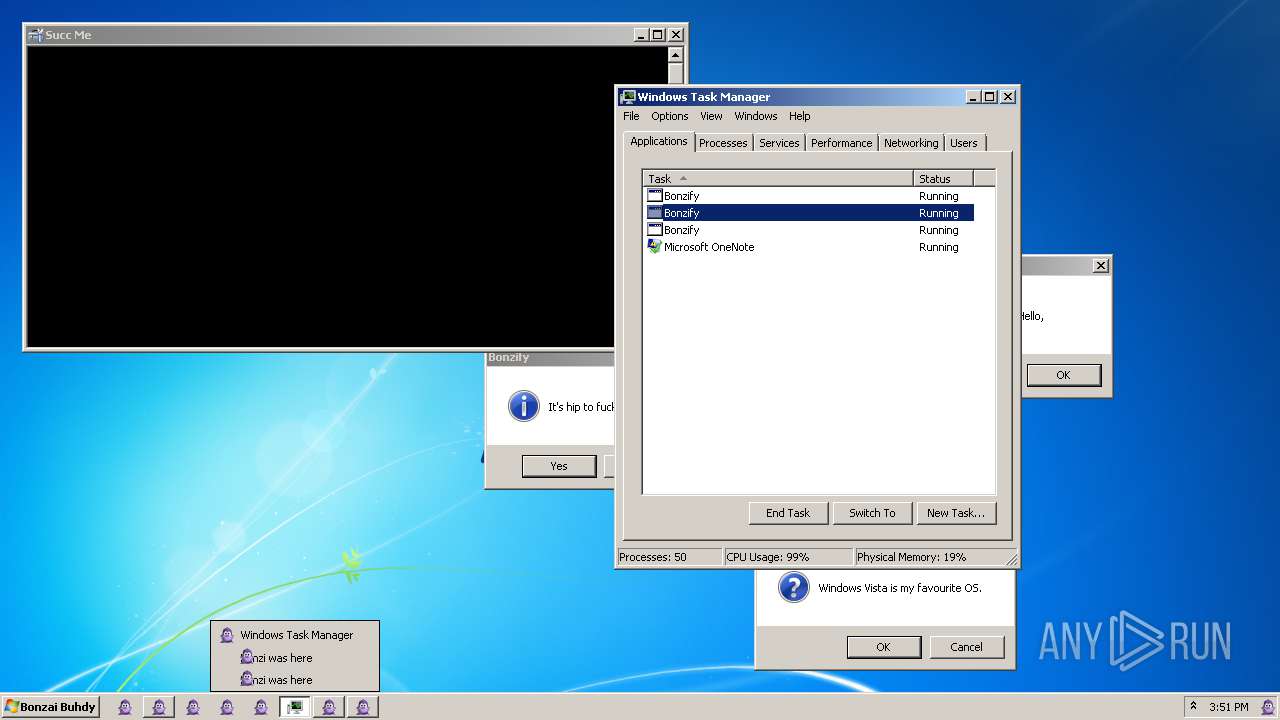The width and height of the screenshot is (1280, 720).
Task: Click the CPU Usage: 99% status entry
Action: pos(788,557)
